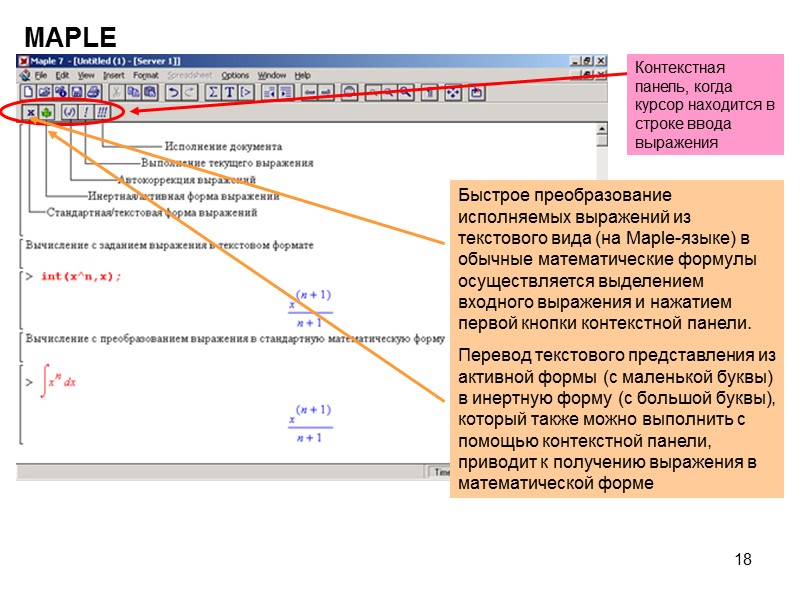Image resolution: width=800 pixels, height=600 pixels.
Task: Insert a new execution group [> icon
Action: coord(246,92)
